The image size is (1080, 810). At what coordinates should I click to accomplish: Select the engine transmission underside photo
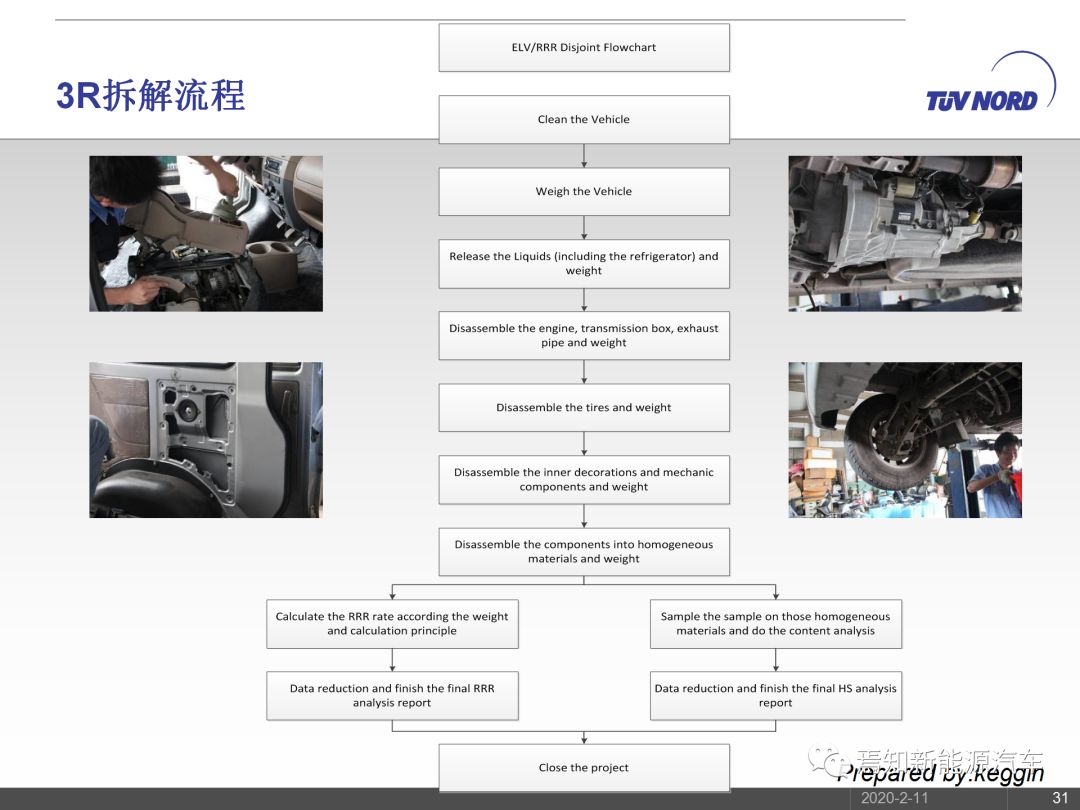point(905,233)
